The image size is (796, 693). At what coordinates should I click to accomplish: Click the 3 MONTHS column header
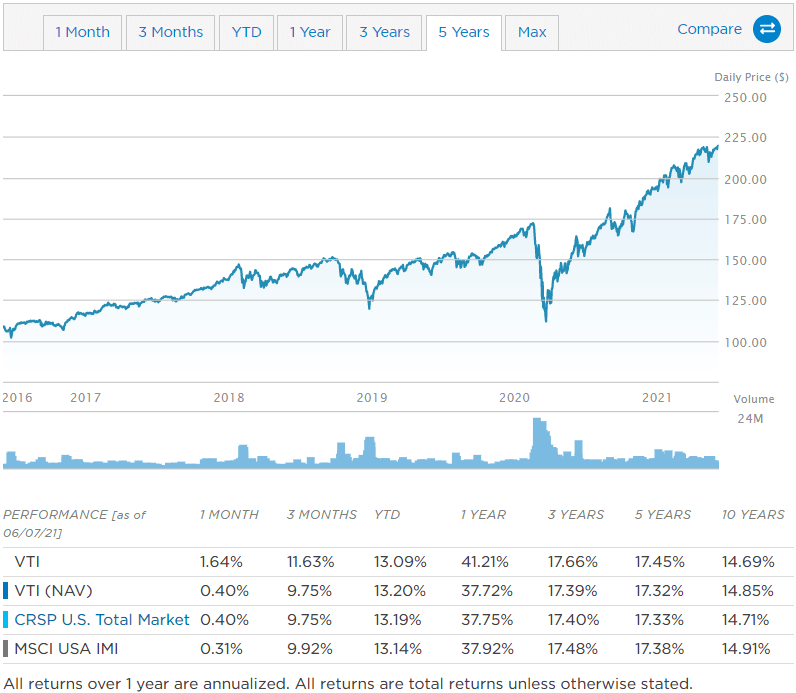[x=322, y=515]
